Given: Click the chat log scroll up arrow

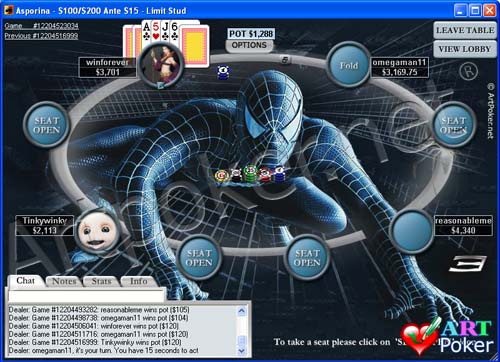Looking at the screenshot, I should coord(242,311).
